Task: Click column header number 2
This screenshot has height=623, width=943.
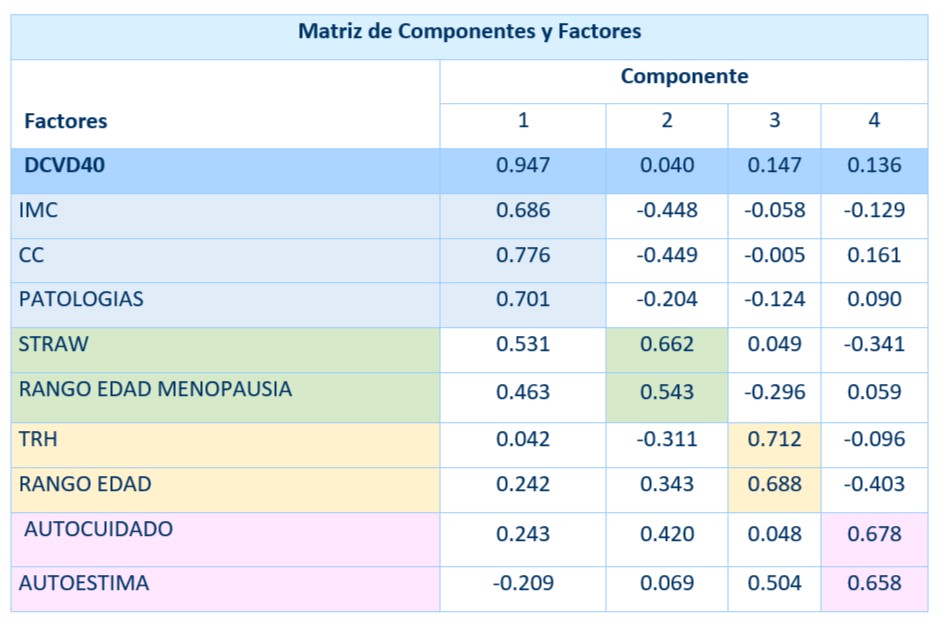Action: click(666, 120)
